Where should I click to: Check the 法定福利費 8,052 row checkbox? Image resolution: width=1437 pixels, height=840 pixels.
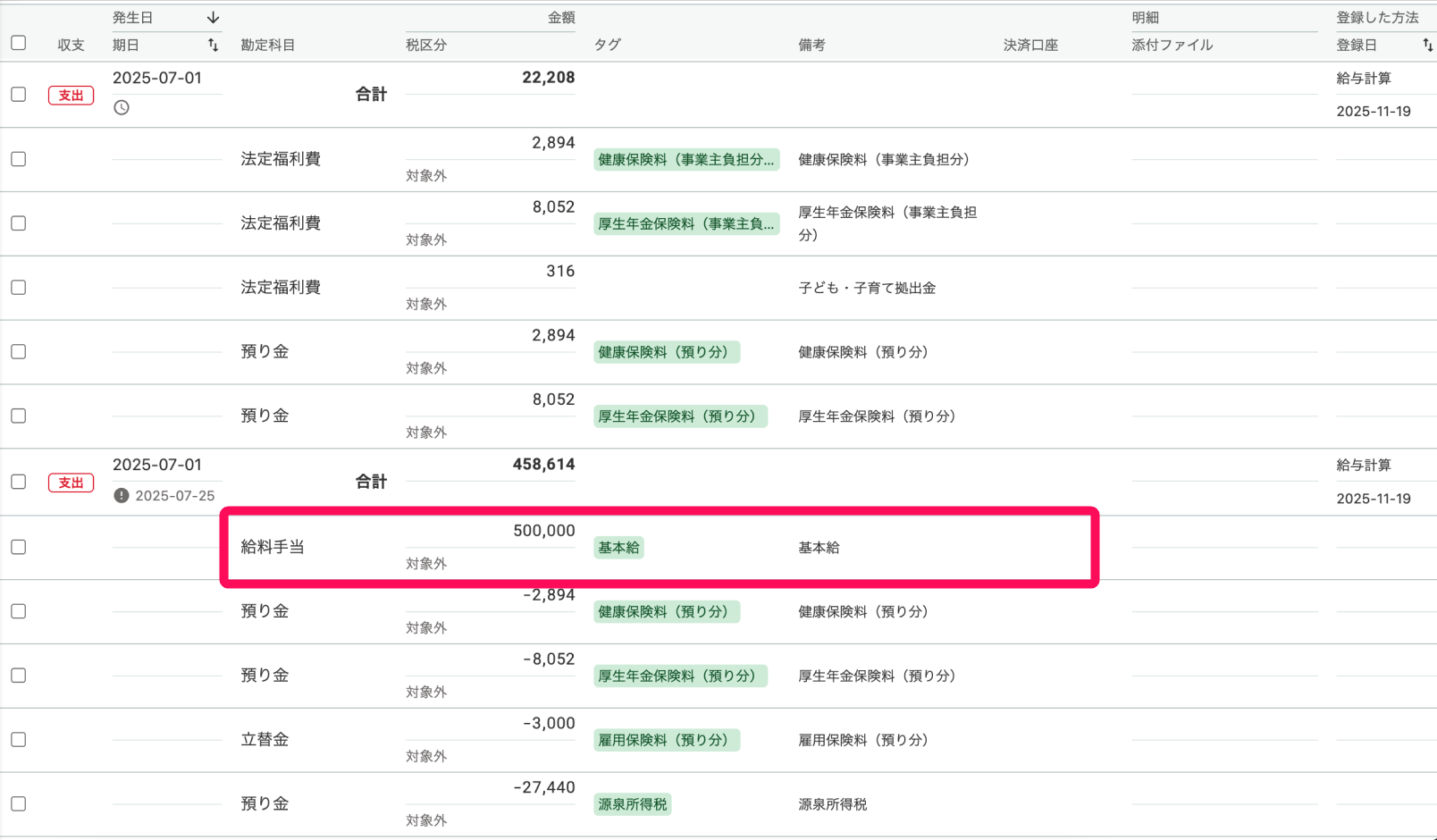tap(19, 223)
